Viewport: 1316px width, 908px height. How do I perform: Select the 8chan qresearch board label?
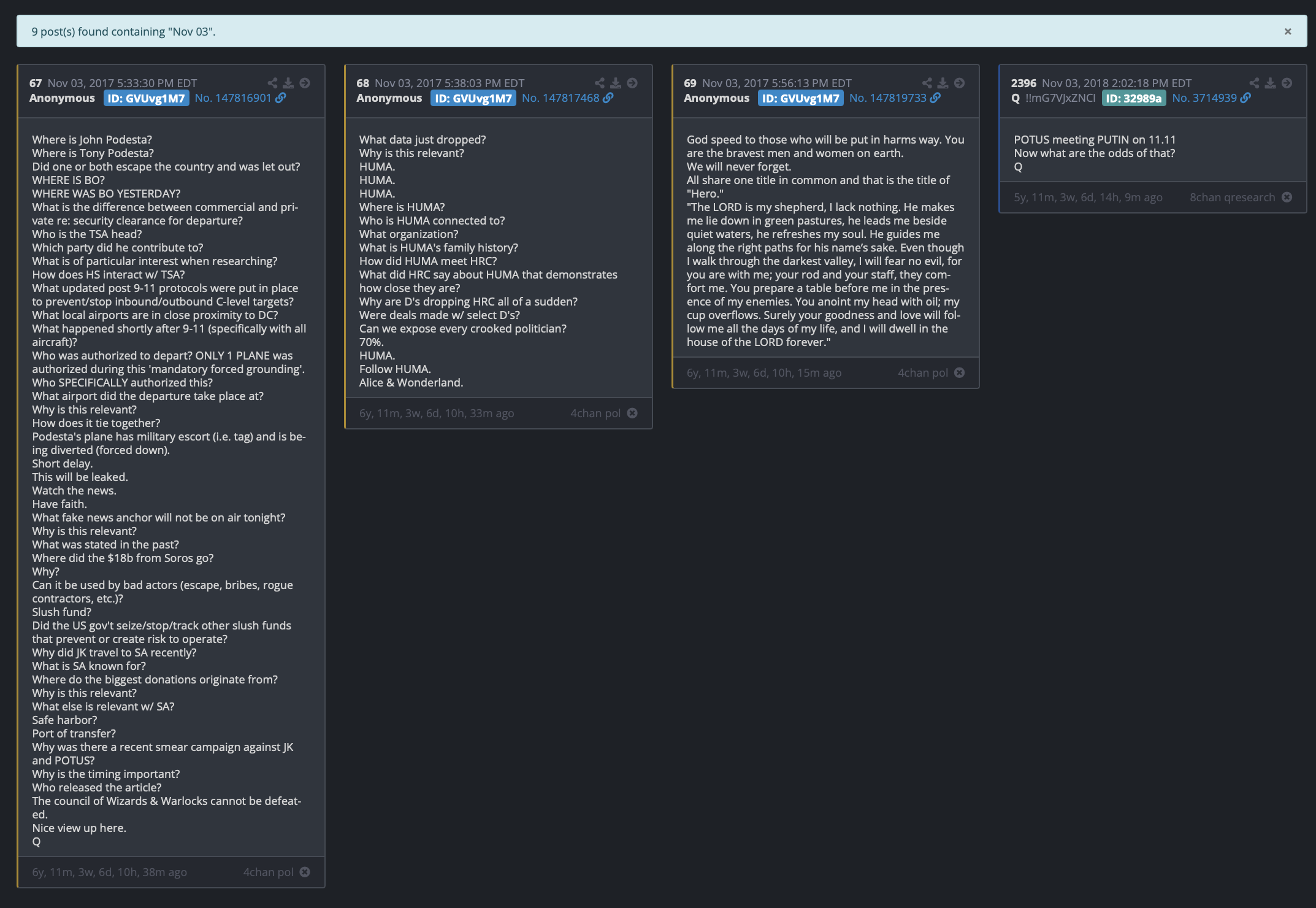(1233, 197)
